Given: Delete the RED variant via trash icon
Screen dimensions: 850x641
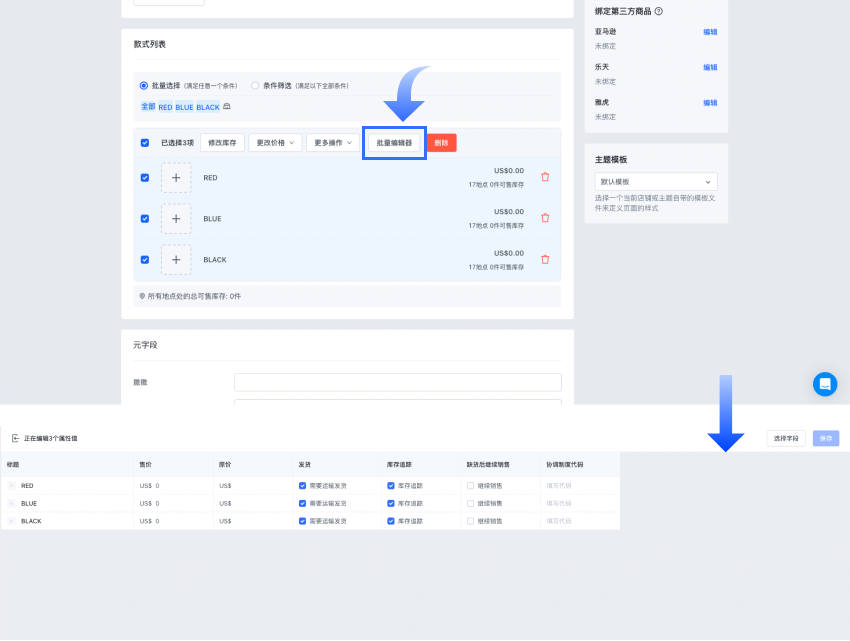Looking at the screenshot, I should [545, 177].
